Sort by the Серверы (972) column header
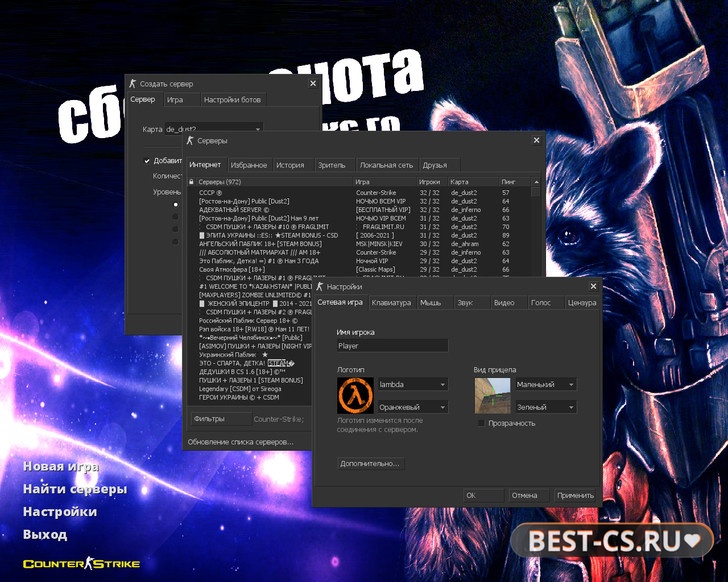 pos(274,182)
